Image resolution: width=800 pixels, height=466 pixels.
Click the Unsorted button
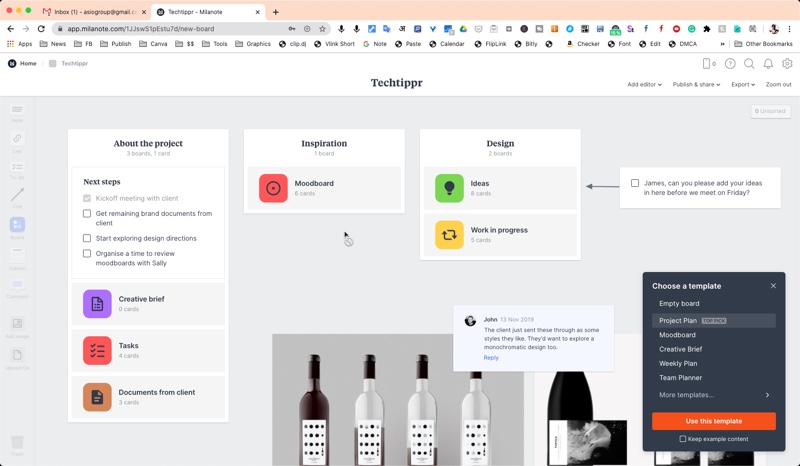point(770,111)
